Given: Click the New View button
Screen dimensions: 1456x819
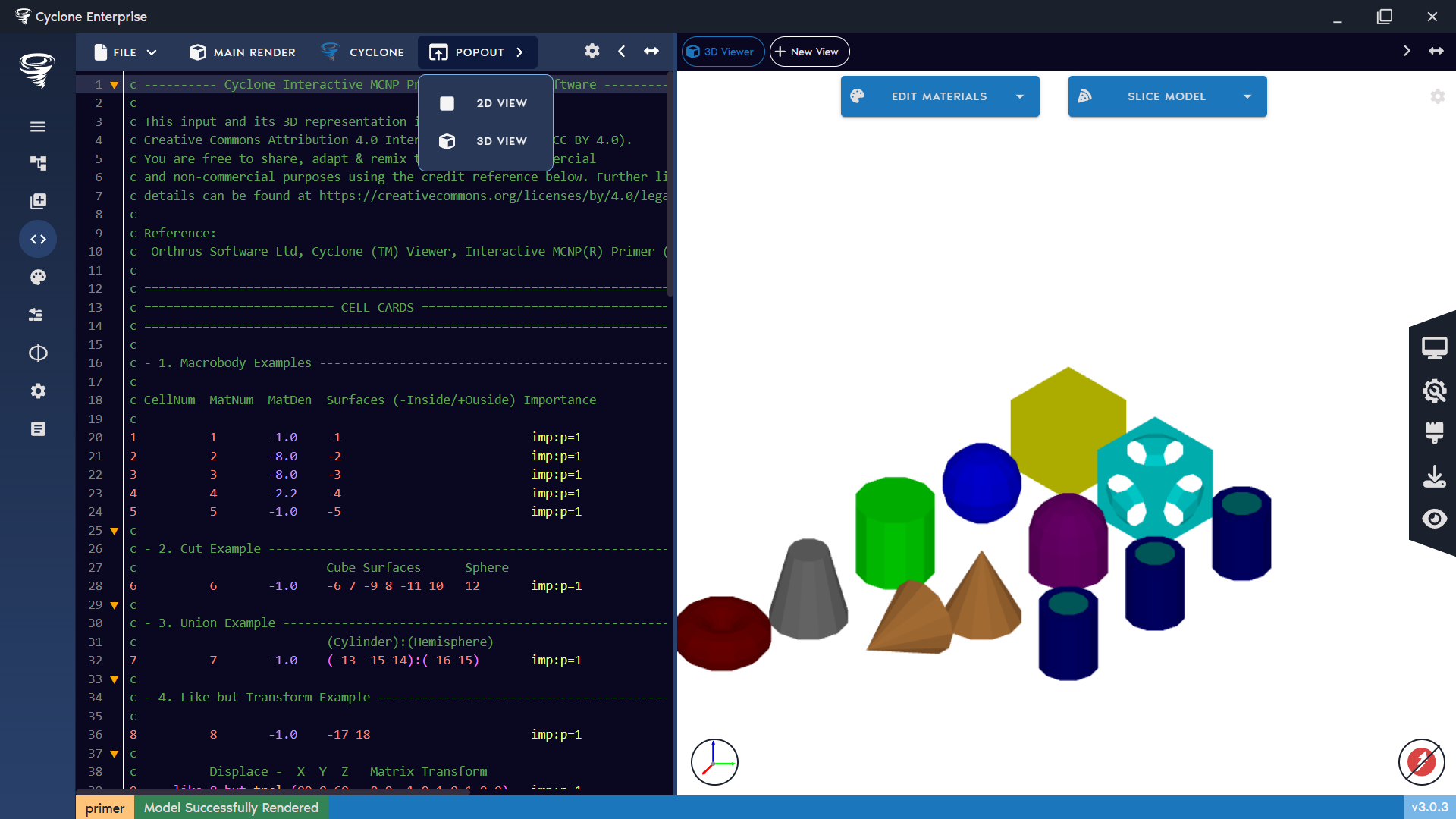Looking at the screenshot, I should pos(808,52).
